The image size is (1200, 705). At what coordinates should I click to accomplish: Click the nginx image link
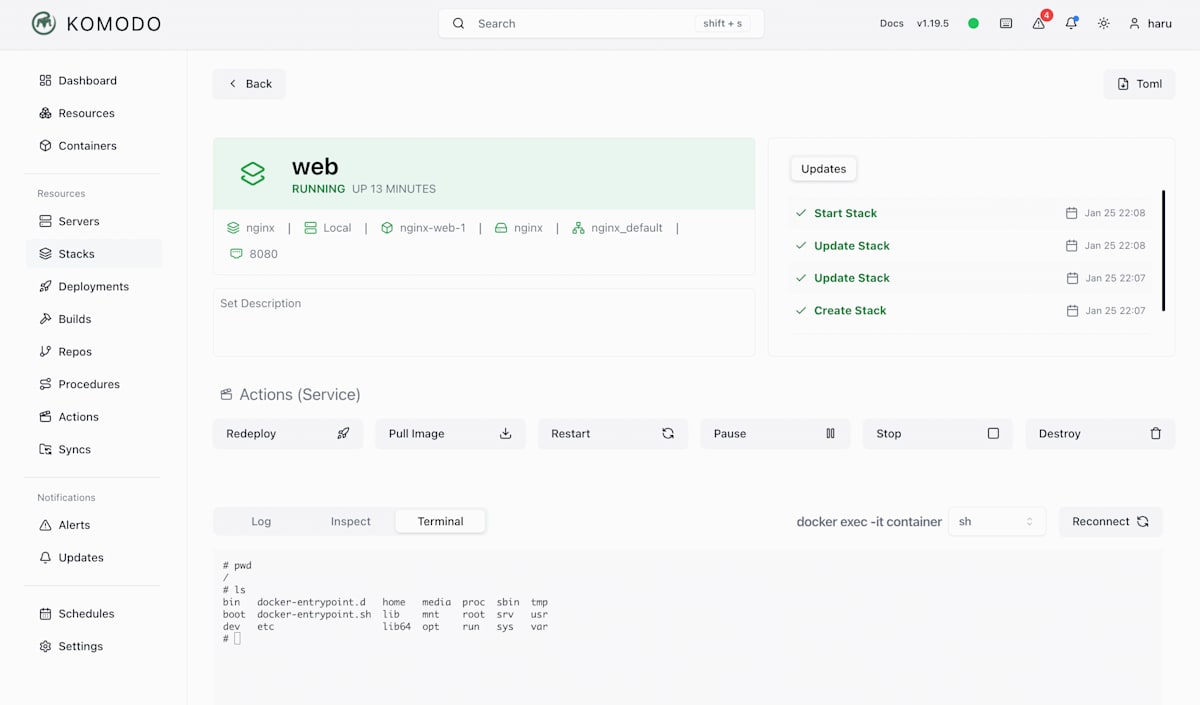point(519,228)
